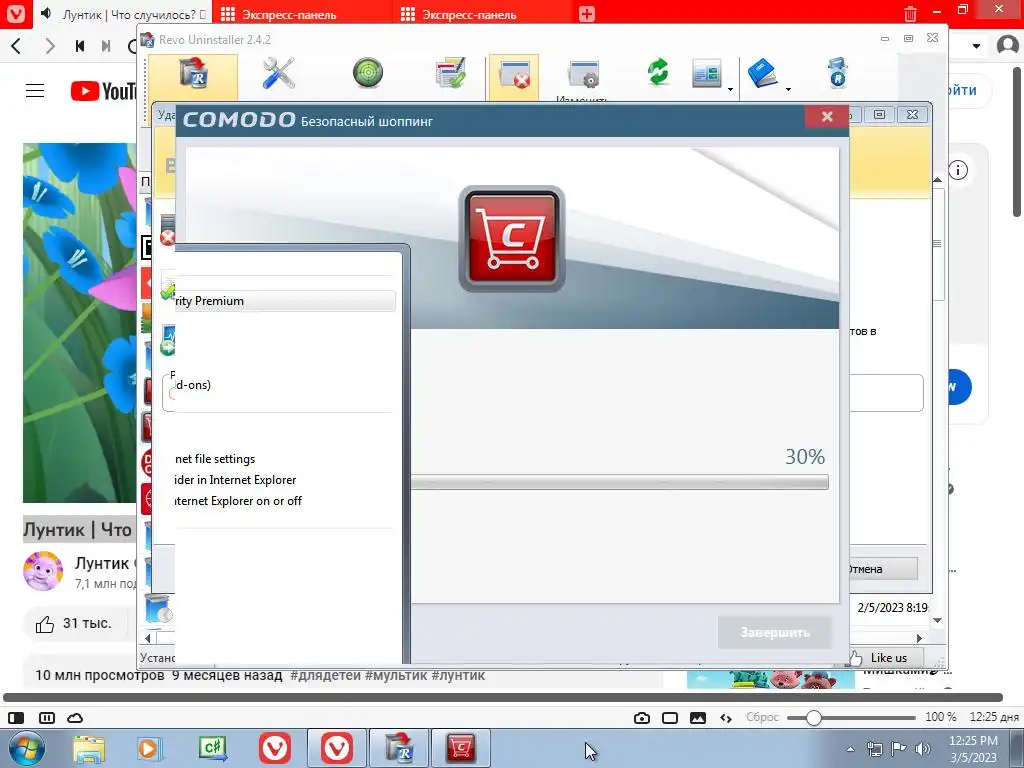
Task: Toggle images with picture status bar icon
Action: click(697, 718)
